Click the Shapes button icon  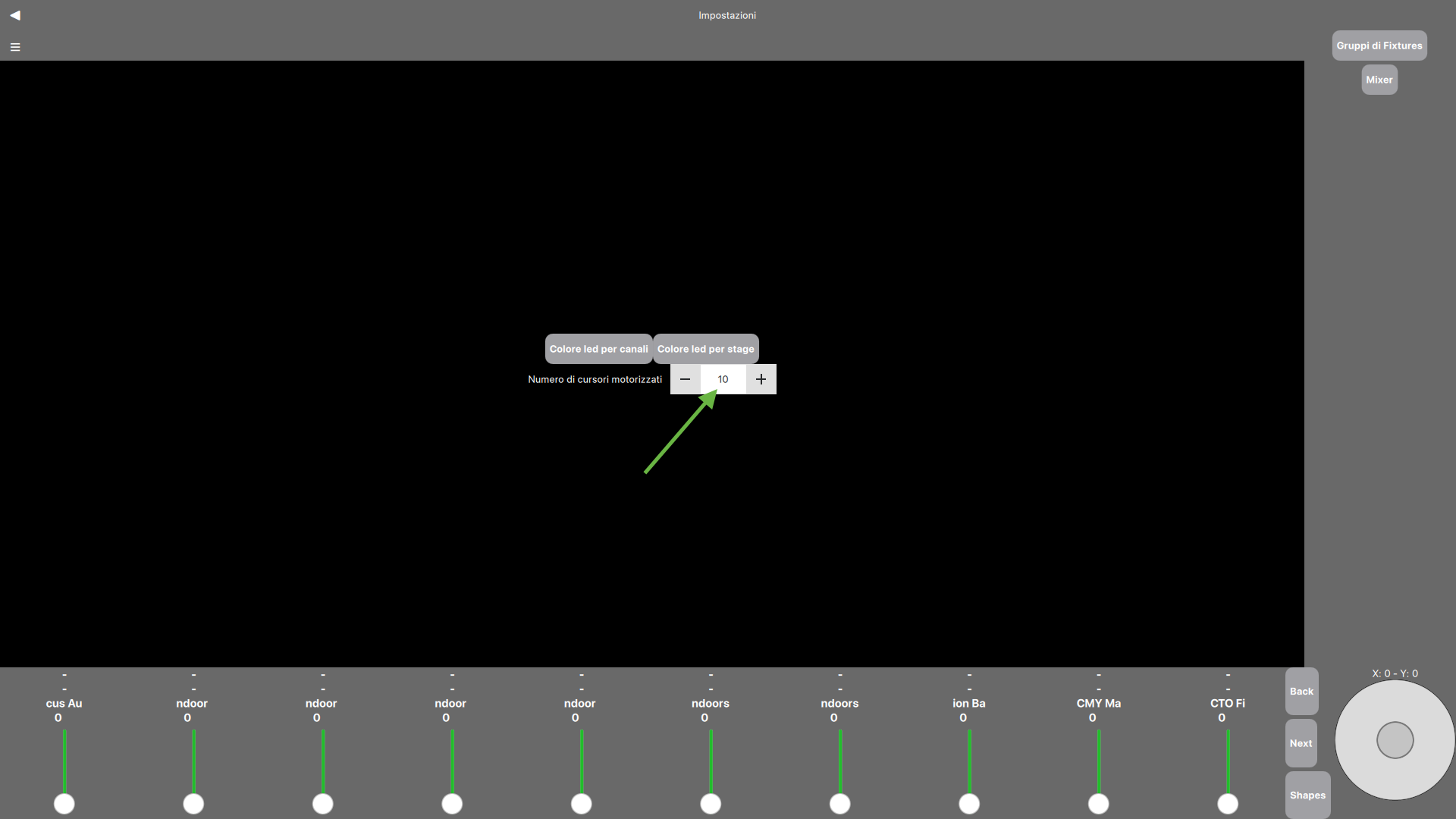click(x=1307, y=794)
